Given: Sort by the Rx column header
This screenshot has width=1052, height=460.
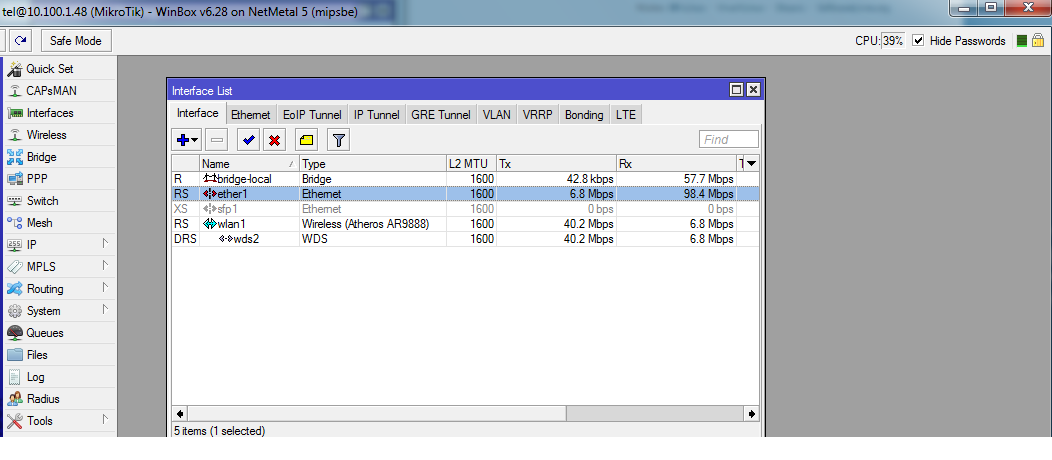Looking at the screenshot, I should click(x=676, y=164).
